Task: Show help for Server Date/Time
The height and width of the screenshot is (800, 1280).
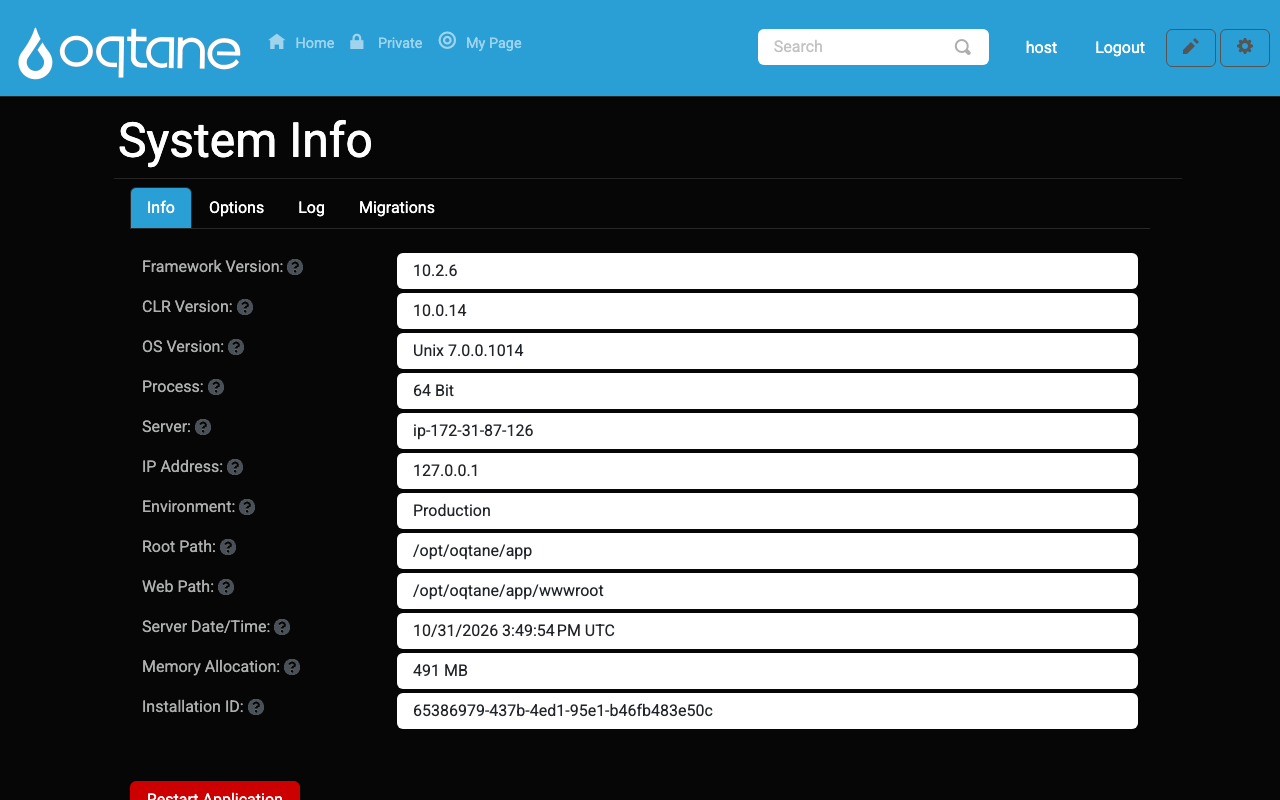Action: point(282,627)
